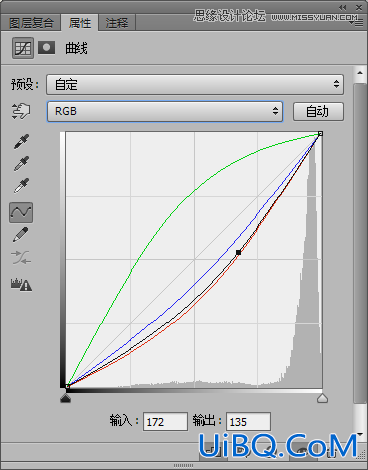
Task: Open the RGB channel dropdown
Action: (x=165, y=111)
